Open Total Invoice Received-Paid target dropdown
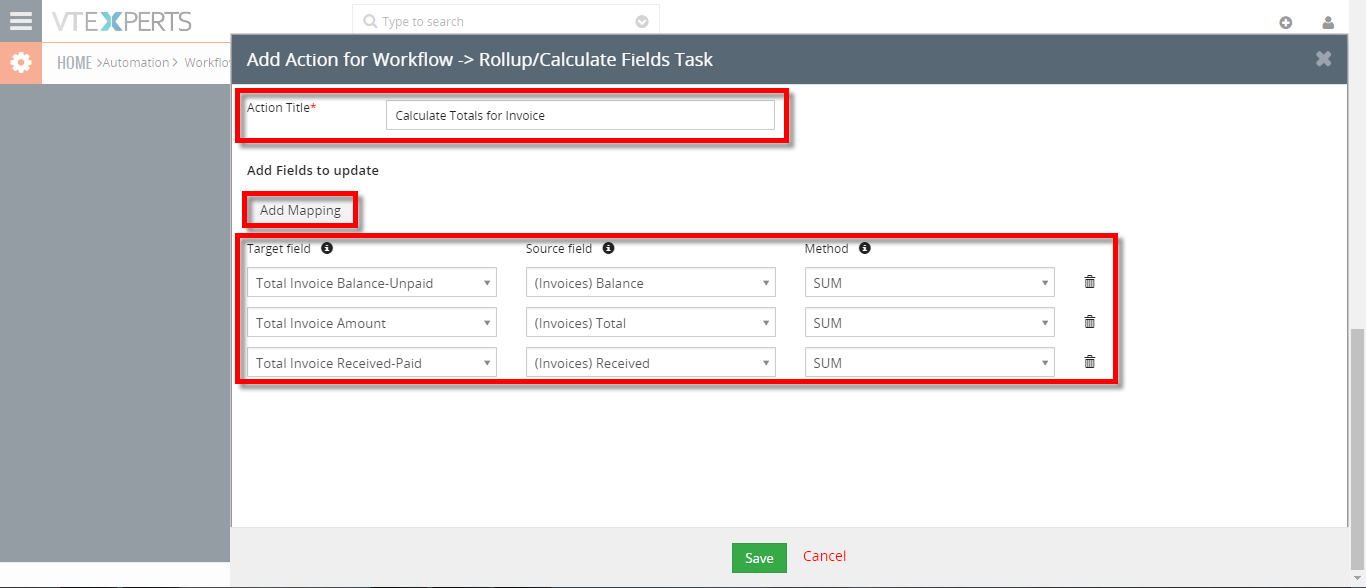 (x=372, y=363)
